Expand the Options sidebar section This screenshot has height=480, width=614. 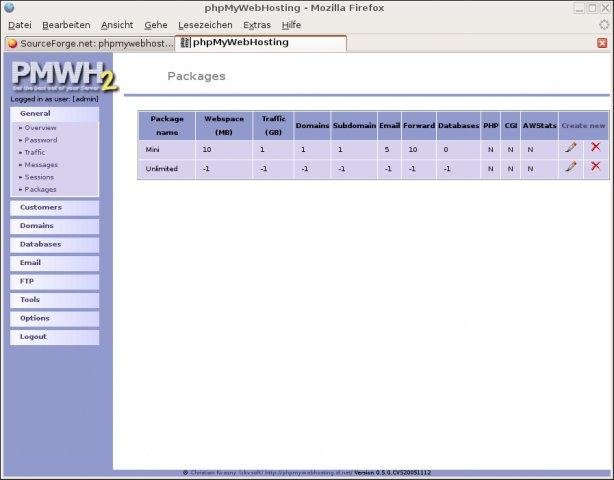[x=54, y=319]
